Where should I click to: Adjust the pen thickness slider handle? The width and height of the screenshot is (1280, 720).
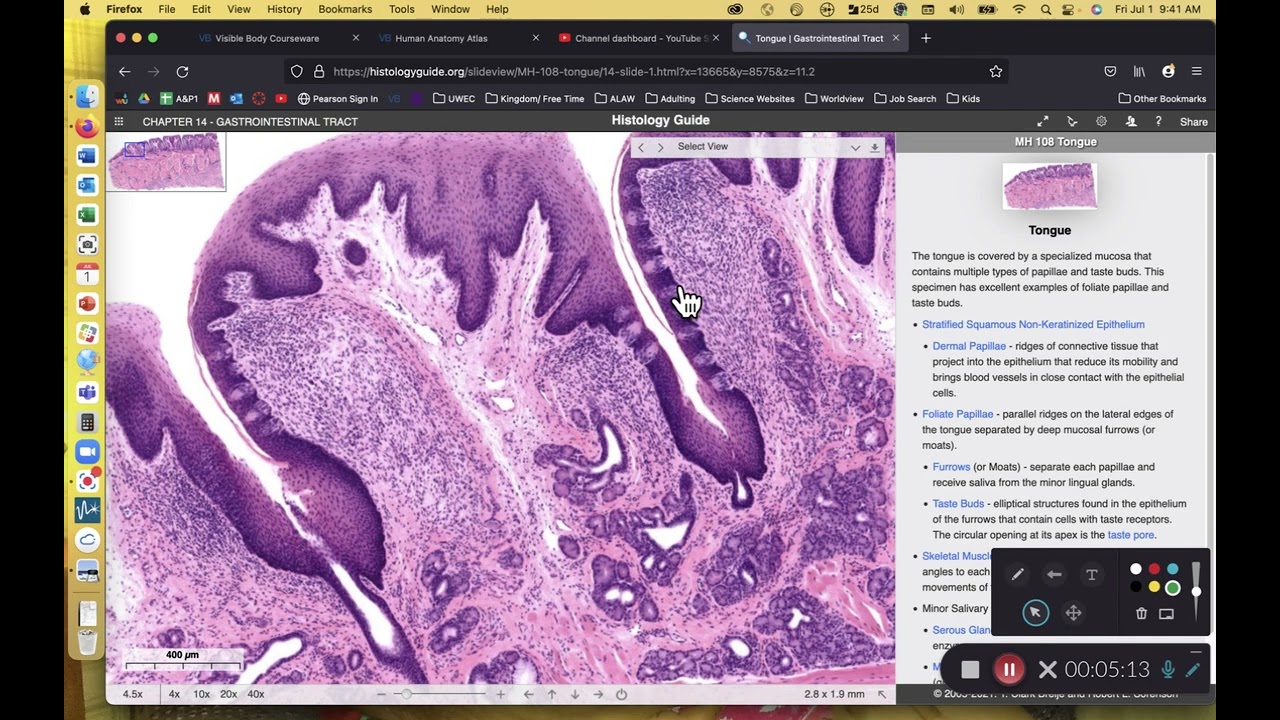[x=1196, y=591]
